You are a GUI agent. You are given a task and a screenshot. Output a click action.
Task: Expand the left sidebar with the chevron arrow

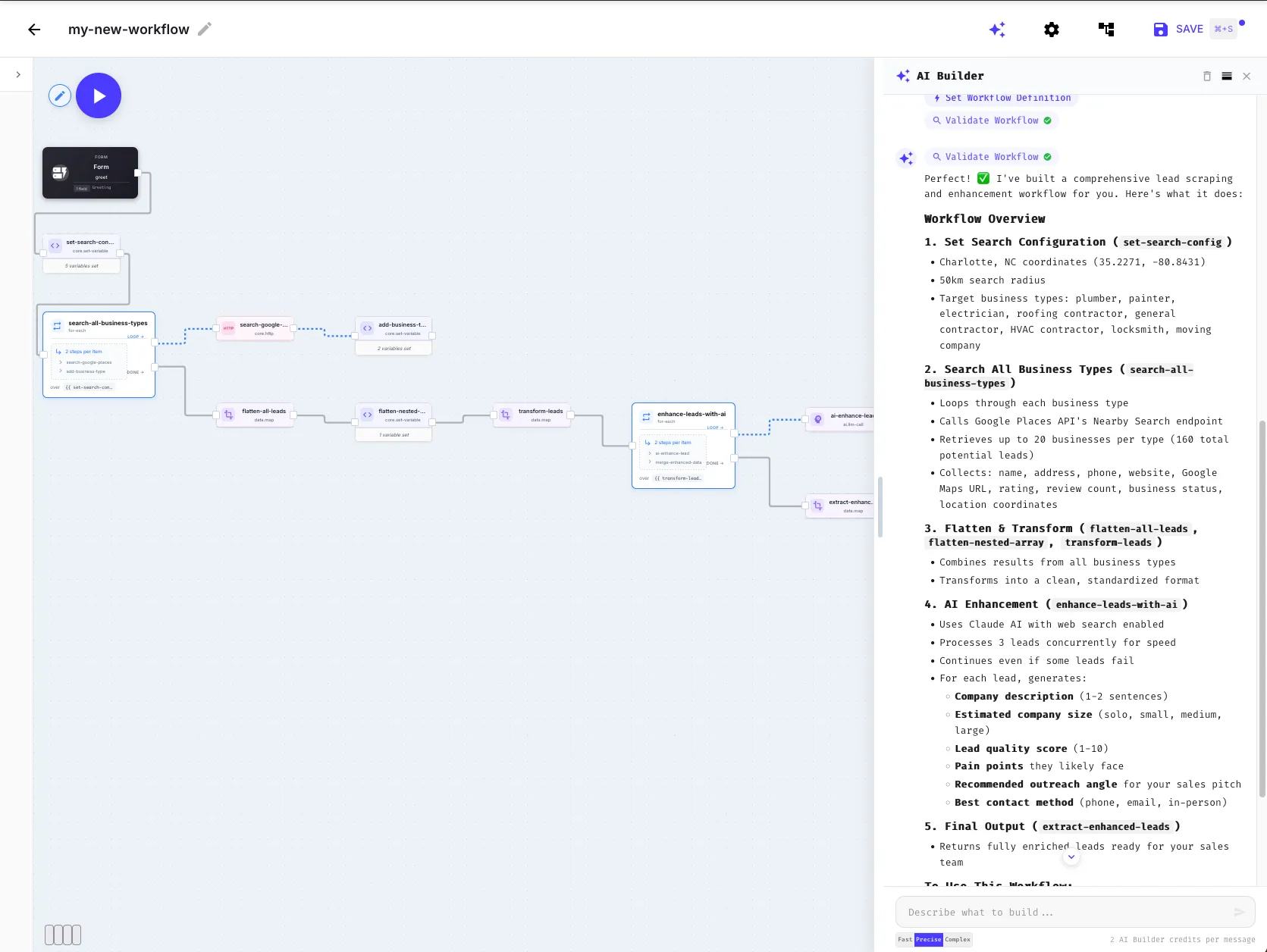tap(17, 74)
